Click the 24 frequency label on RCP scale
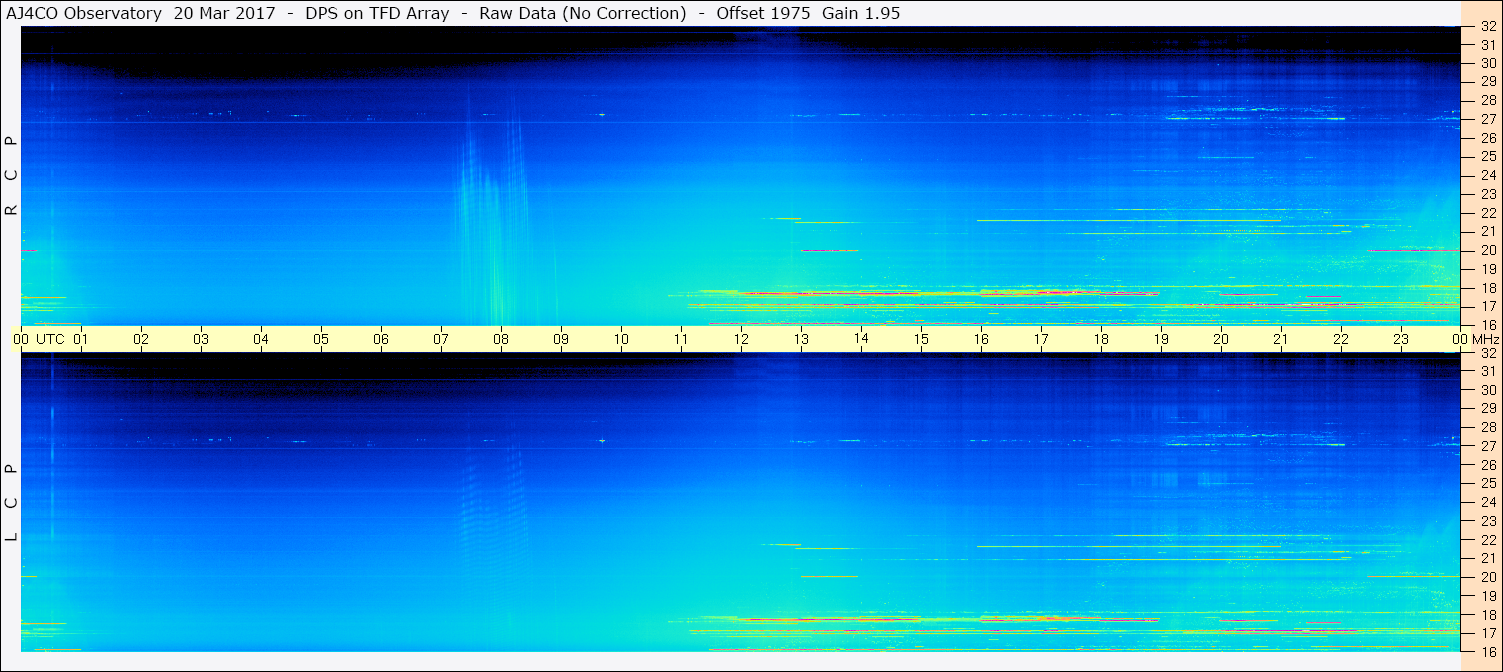The width and height of the screenshot is (1503, 672). 1488,175
